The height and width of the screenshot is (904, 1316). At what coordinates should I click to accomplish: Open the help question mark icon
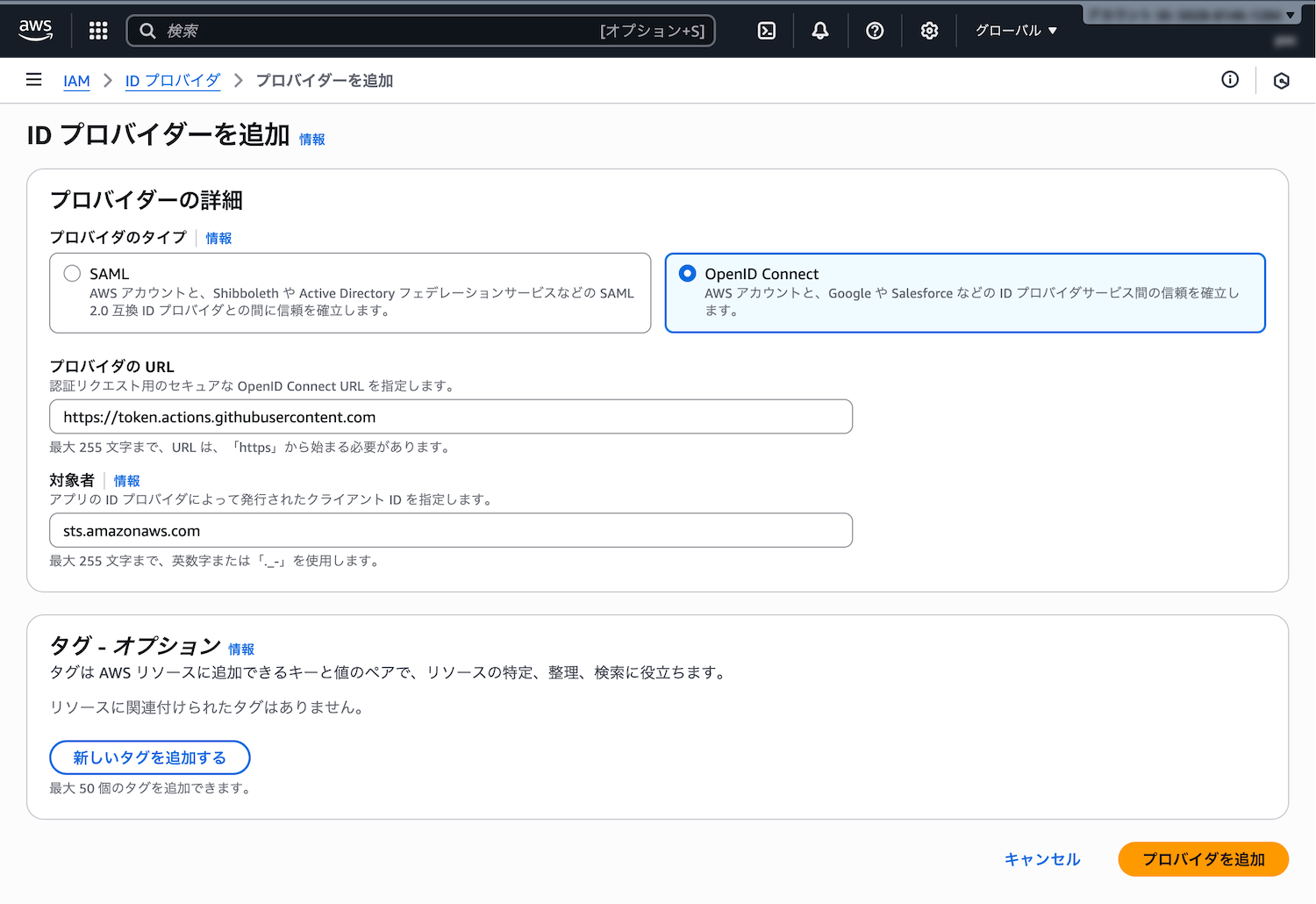click(x=874, y=31)
